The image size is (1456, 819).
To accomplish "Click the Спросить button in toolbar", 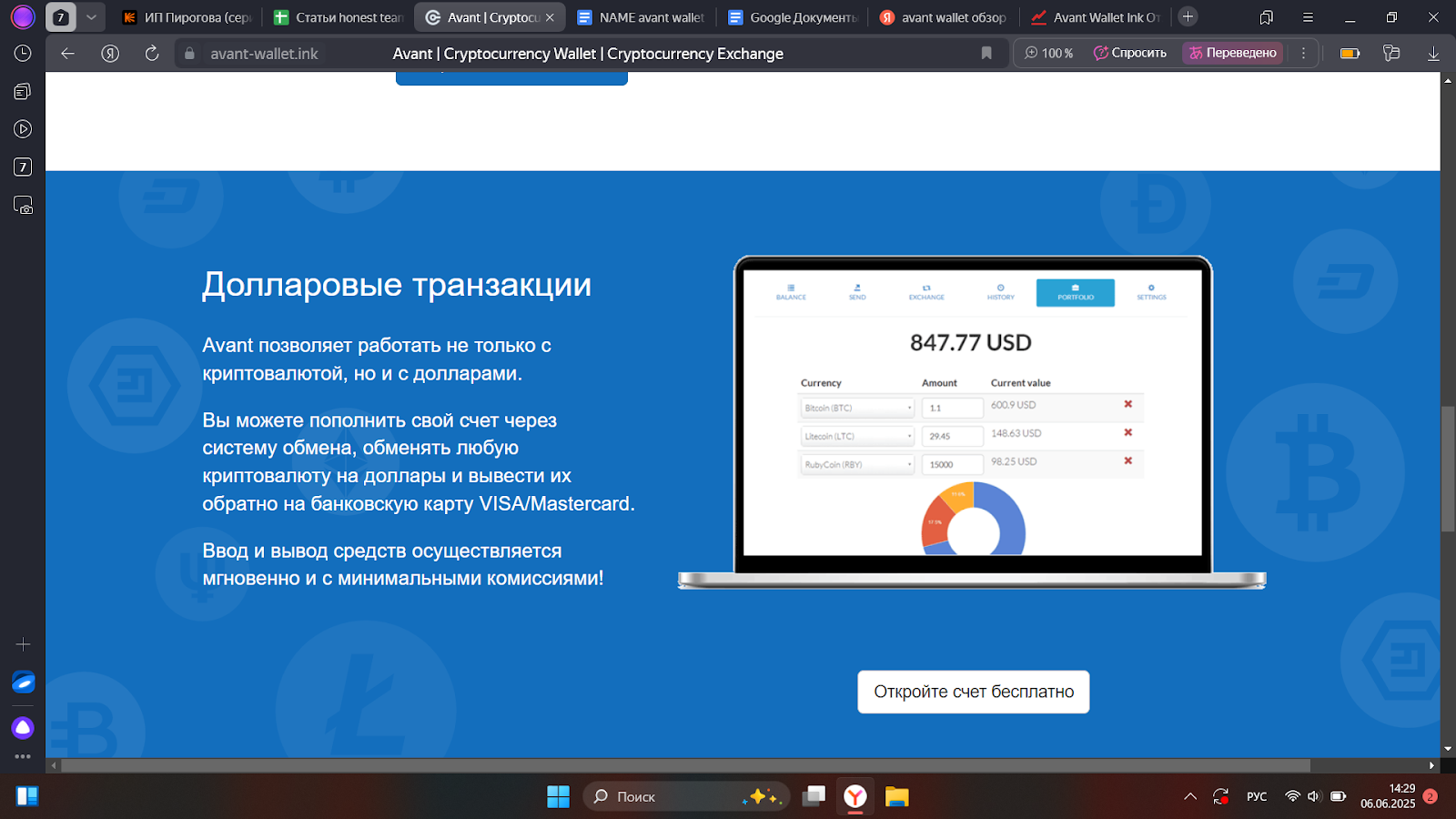I will [1129, 53].
